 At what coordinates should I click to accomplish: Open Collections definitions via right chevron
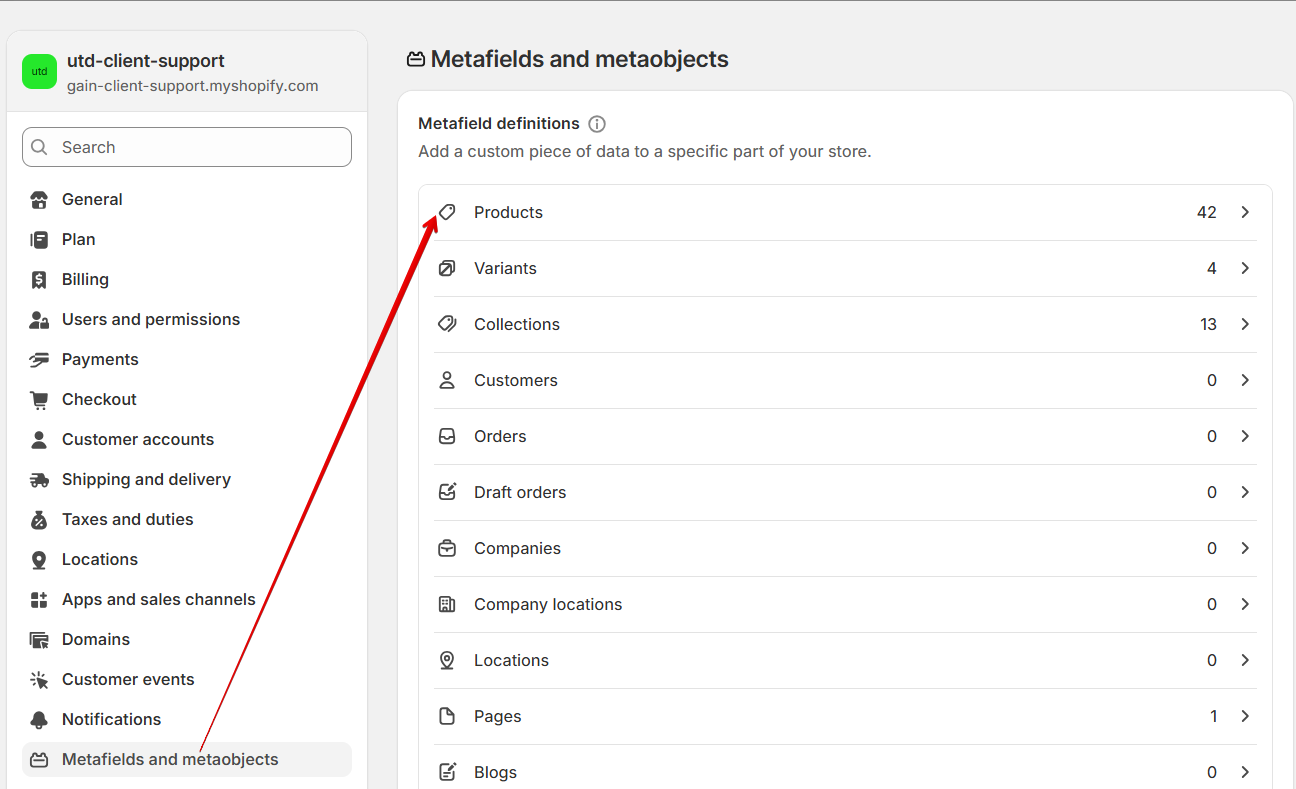click(x=1245, y=324)
